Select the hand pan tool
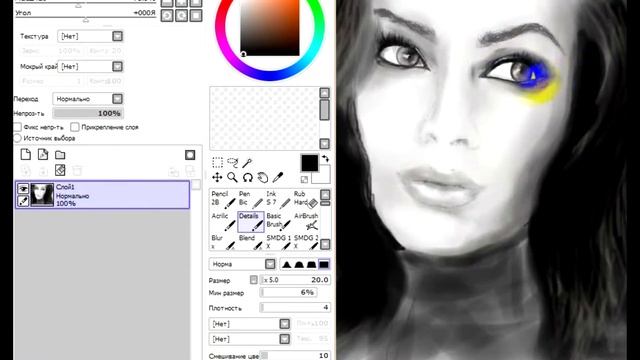The image size is (640, 360). point(262,177)
